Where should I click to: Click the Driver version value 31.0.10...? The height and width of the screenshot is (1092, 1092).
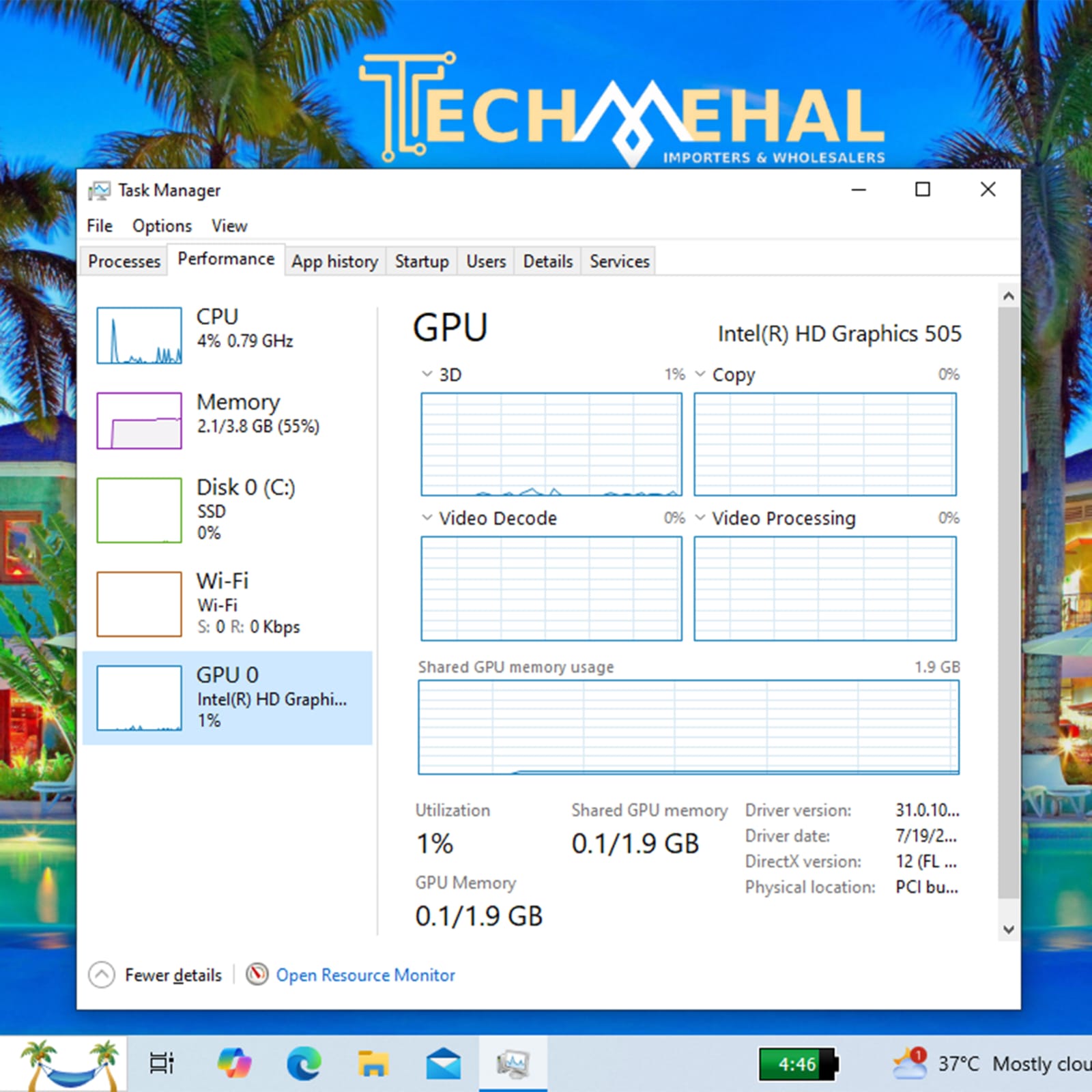(x=928, y=810)
